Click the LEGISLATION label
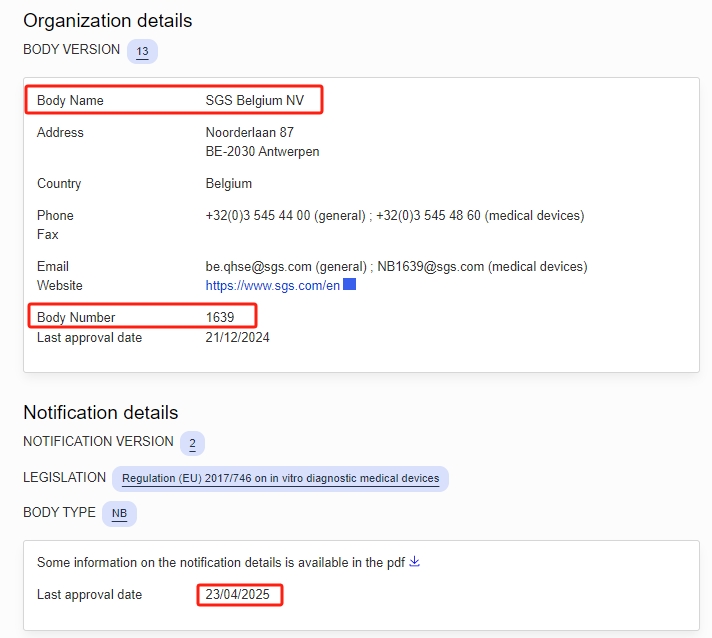 (x=64, y=478)
